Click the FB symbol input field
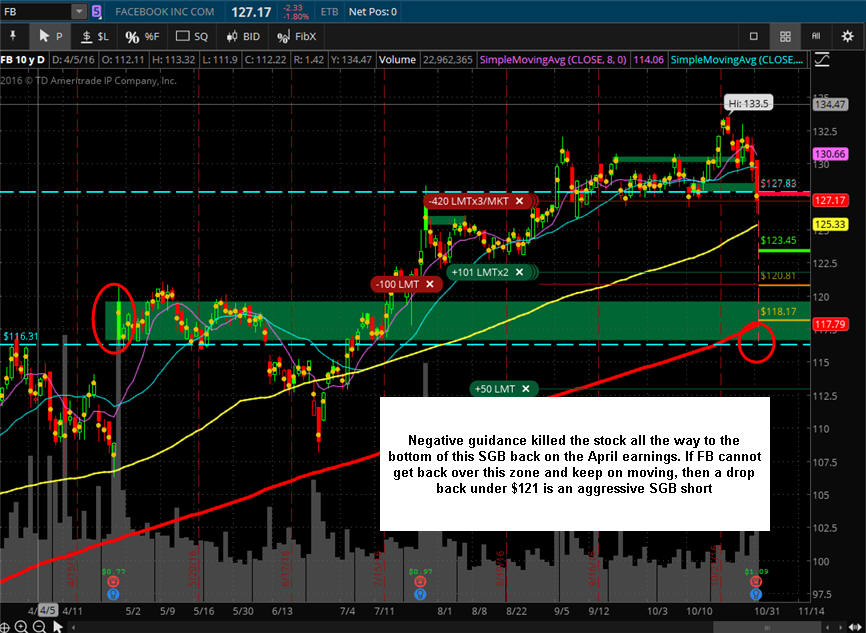 (x=36, y=11)
